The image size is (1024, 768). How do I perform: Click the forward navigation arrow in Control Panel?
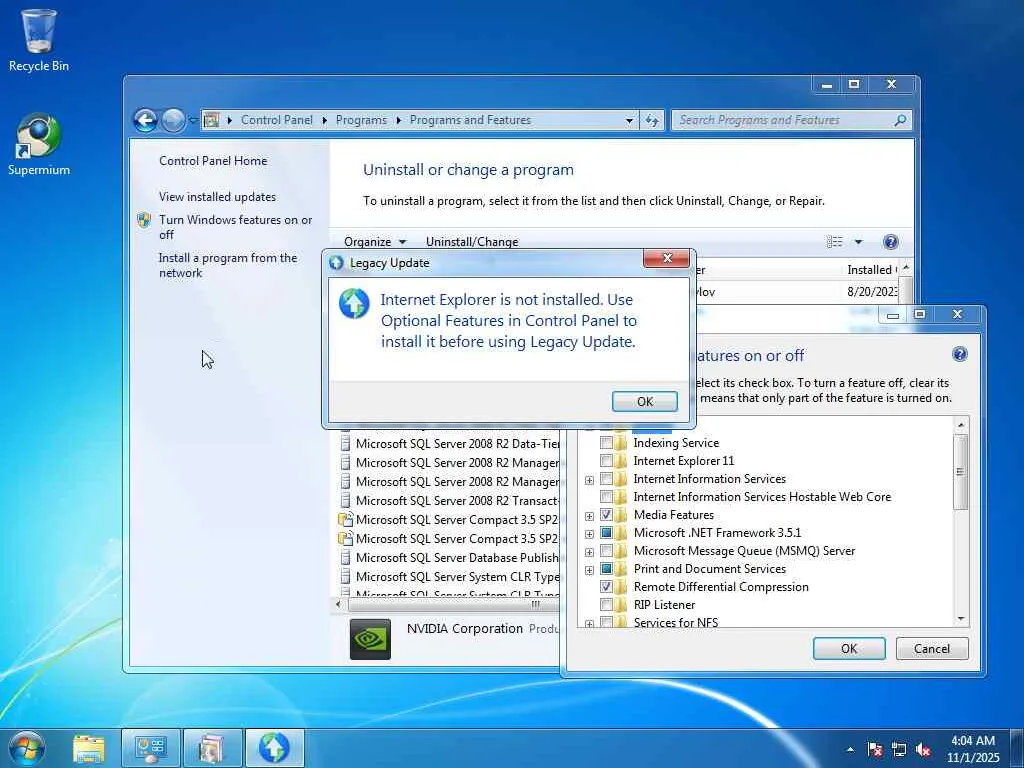[173, 120]
